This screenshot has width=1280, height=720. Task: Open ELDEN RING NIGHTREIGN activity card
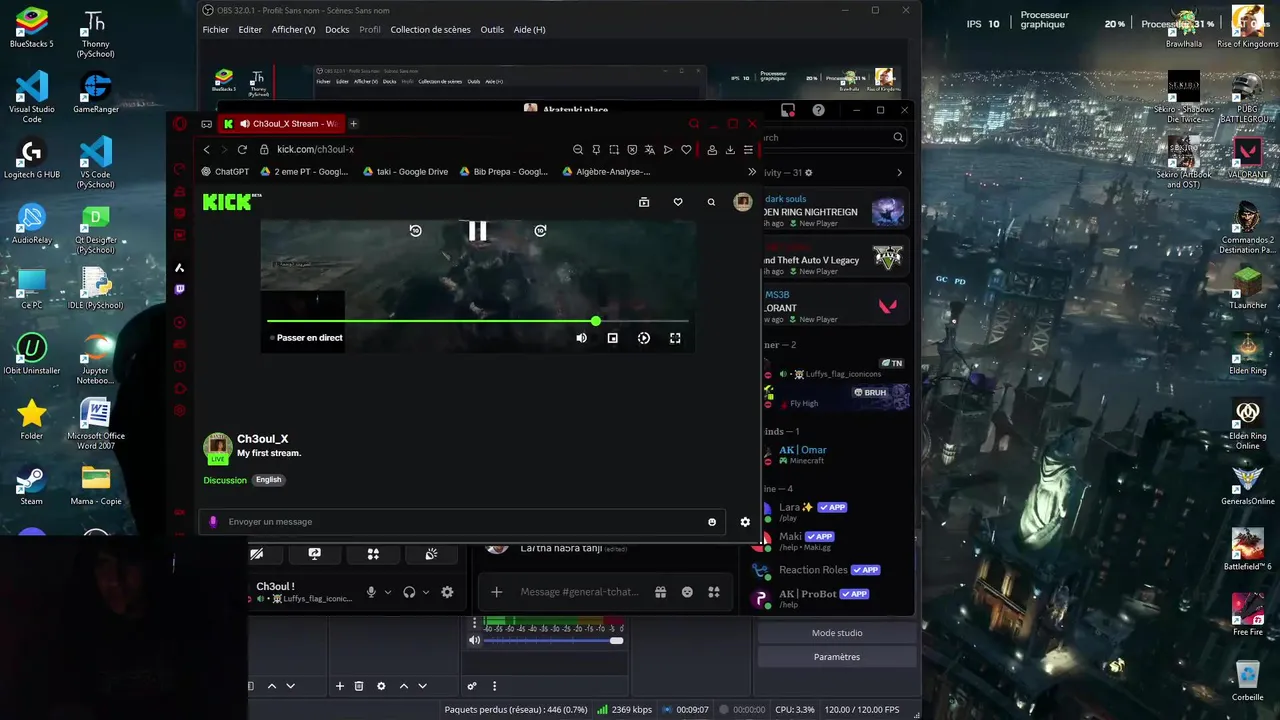tap(835, 211)
